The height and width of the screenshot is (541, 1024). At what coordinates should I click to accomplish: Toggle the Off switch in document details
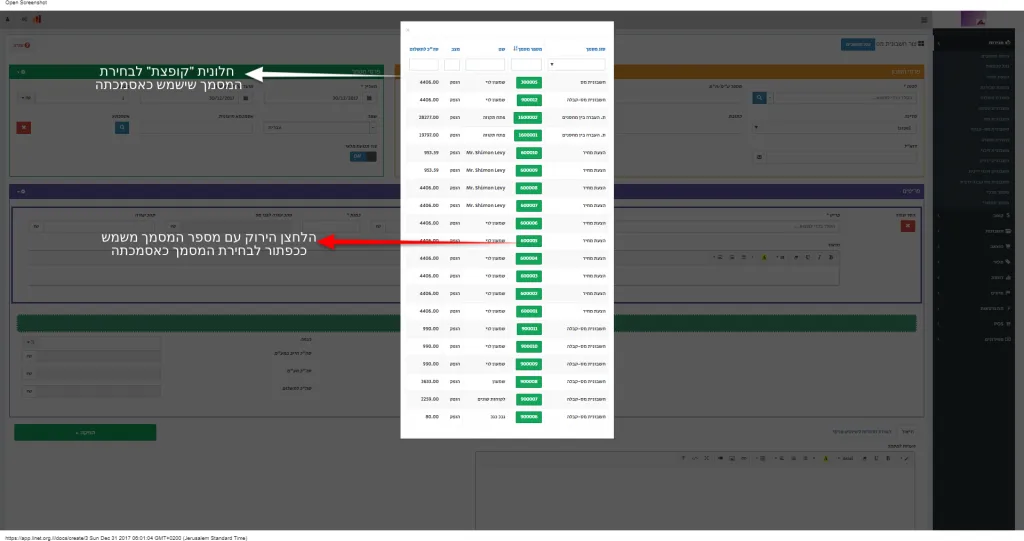[x=362, y=156]
